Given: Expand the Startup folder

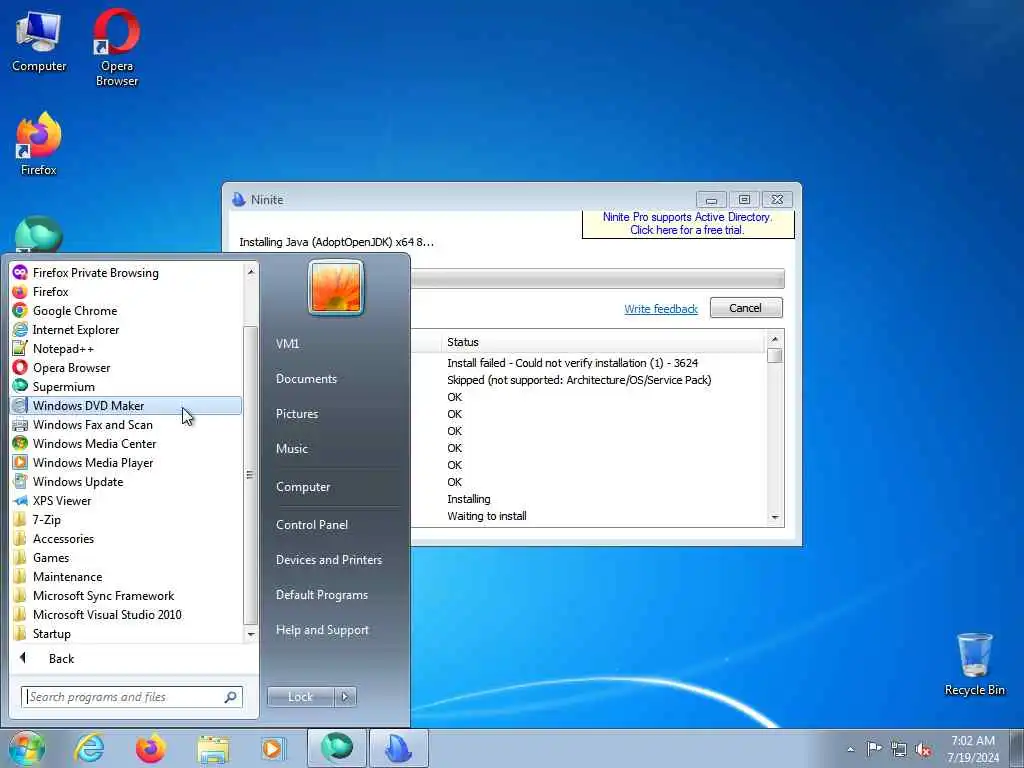Looking at the screenshot, I should point(126,633).
